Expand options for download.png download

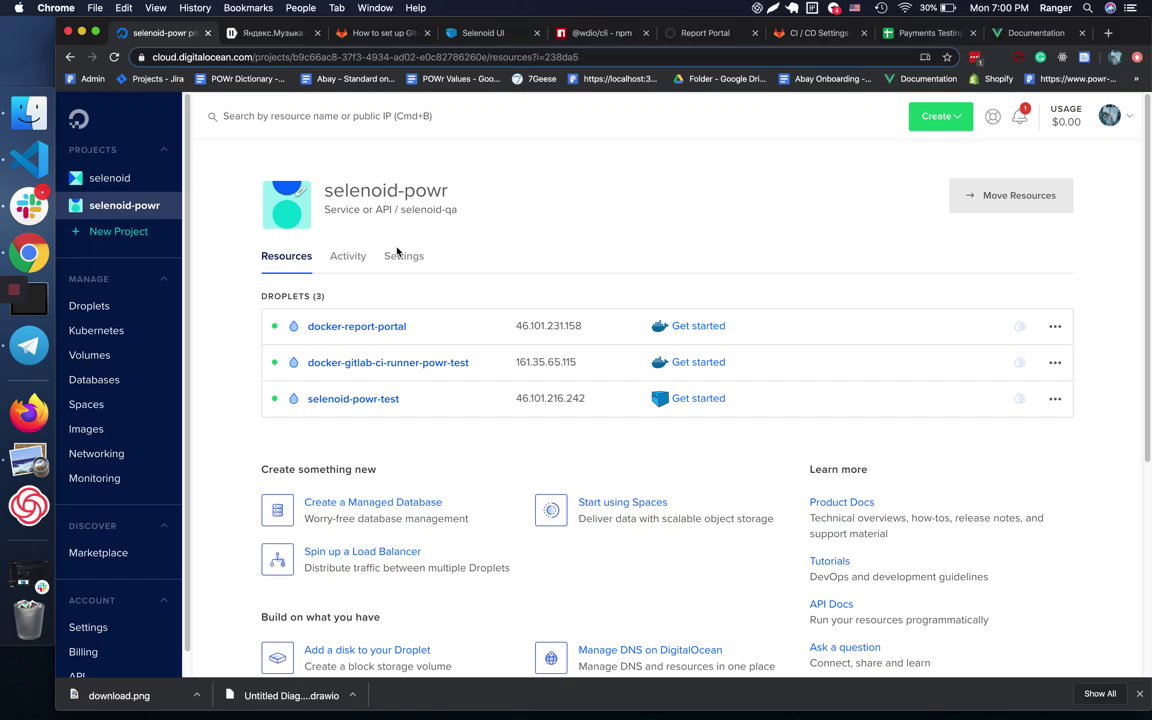coord(197,695)
